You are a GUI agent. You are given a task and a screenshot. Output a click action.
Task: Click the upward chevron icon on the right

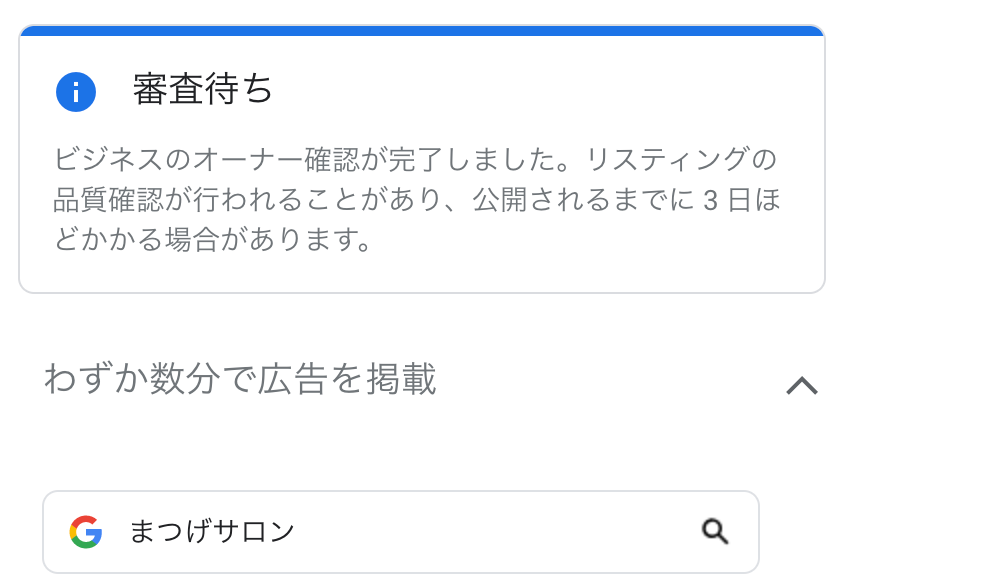click(x=800, y=383)
